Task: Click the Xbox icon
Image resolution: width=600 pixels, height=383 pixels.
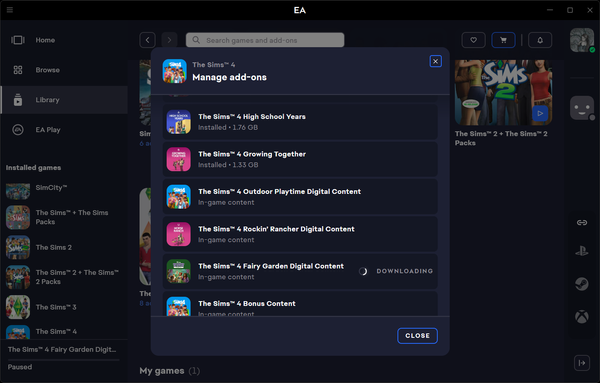Action: coord(582,316)
